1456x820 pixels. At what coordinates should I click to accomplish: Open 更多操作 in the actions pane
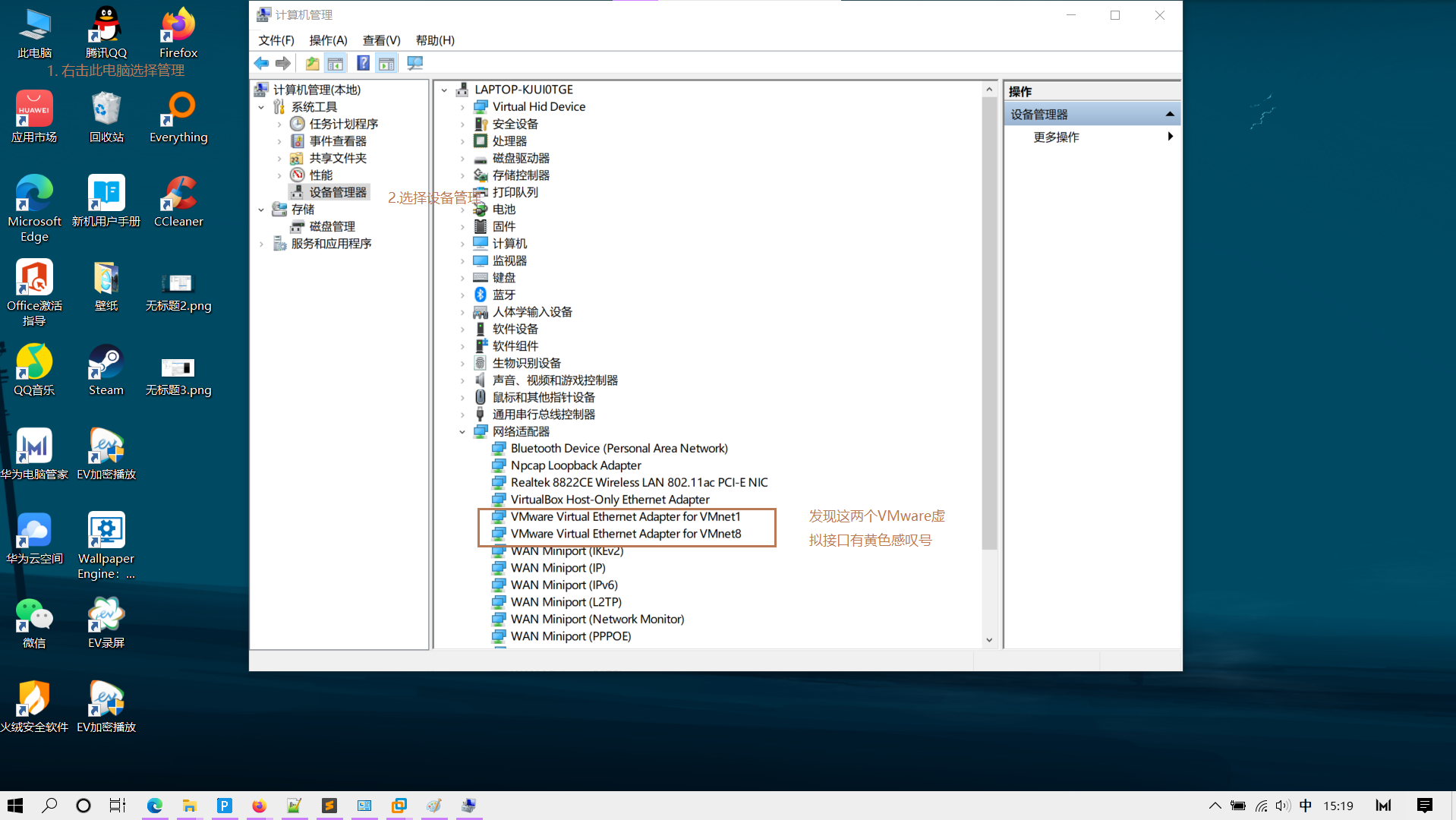pyautogui.click(x=1092, y=137)
